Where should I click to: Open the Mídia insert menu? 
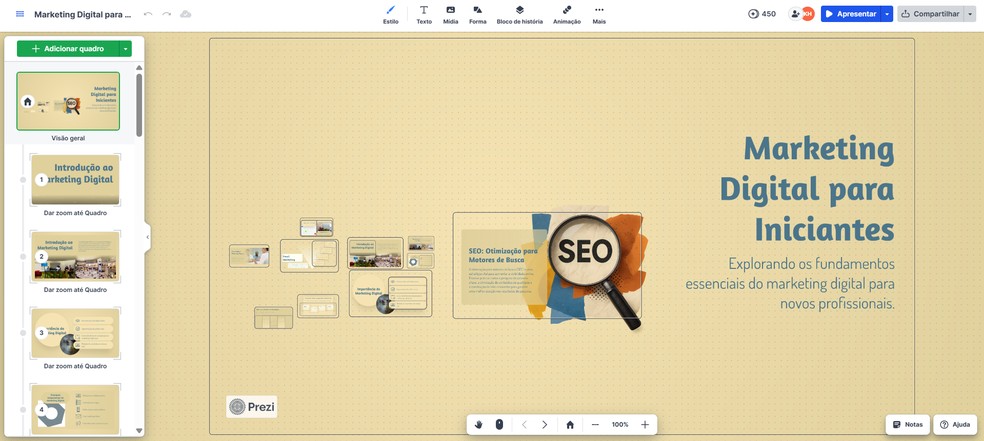[x=451, y=15]
